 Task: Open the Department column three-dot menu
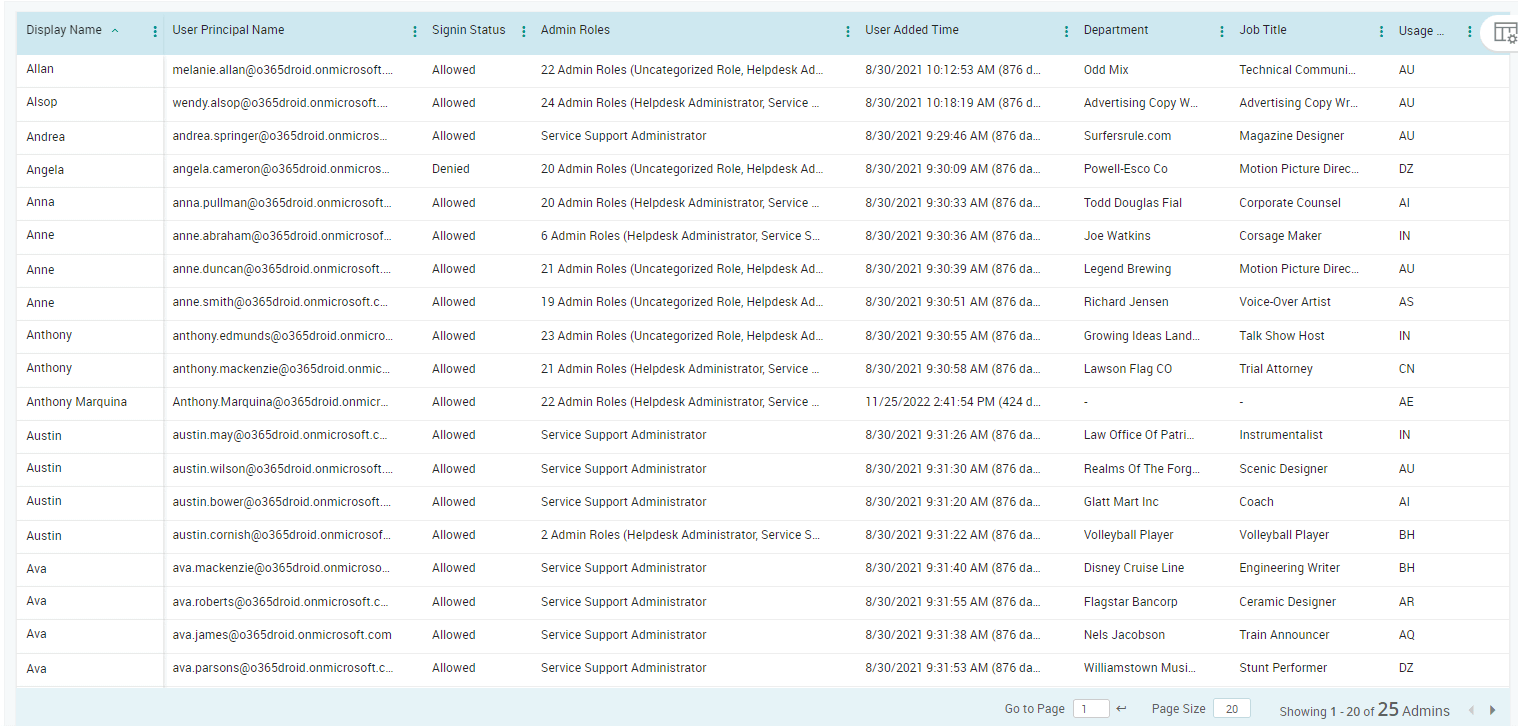[x=1222, y=30]
